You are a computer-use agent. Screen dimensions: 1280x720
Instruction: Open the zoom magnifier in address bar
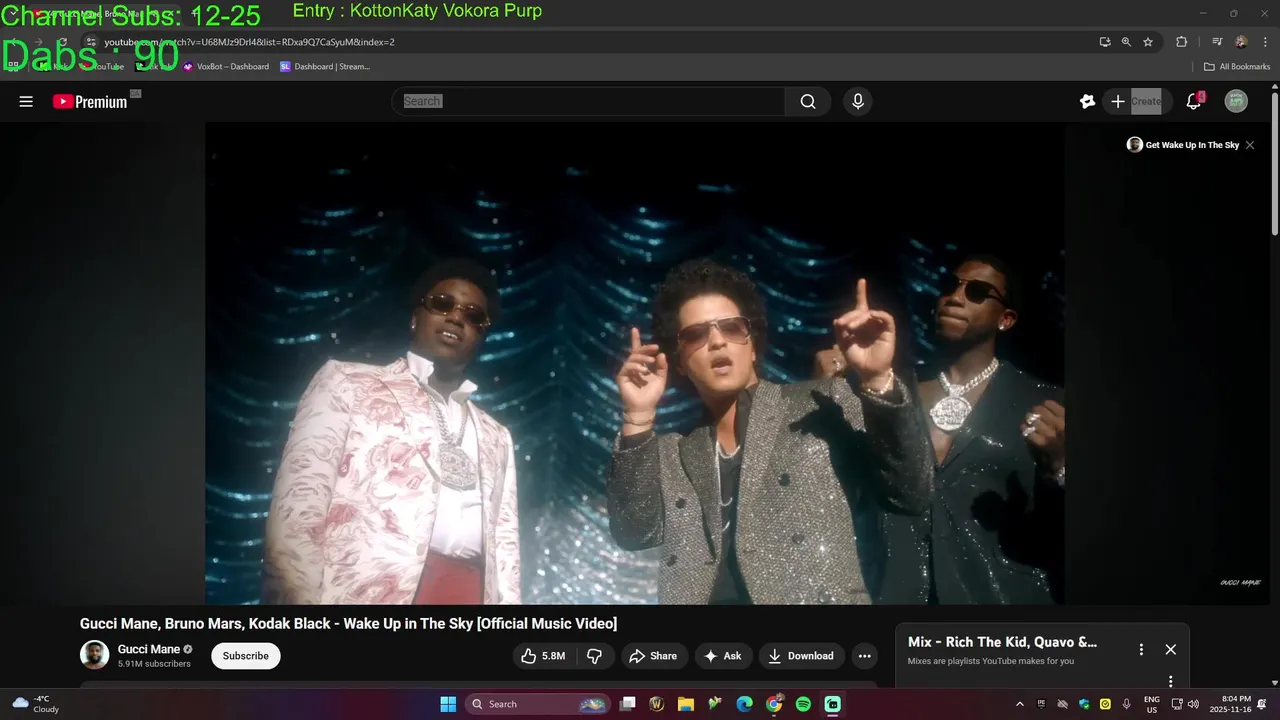1127,42
